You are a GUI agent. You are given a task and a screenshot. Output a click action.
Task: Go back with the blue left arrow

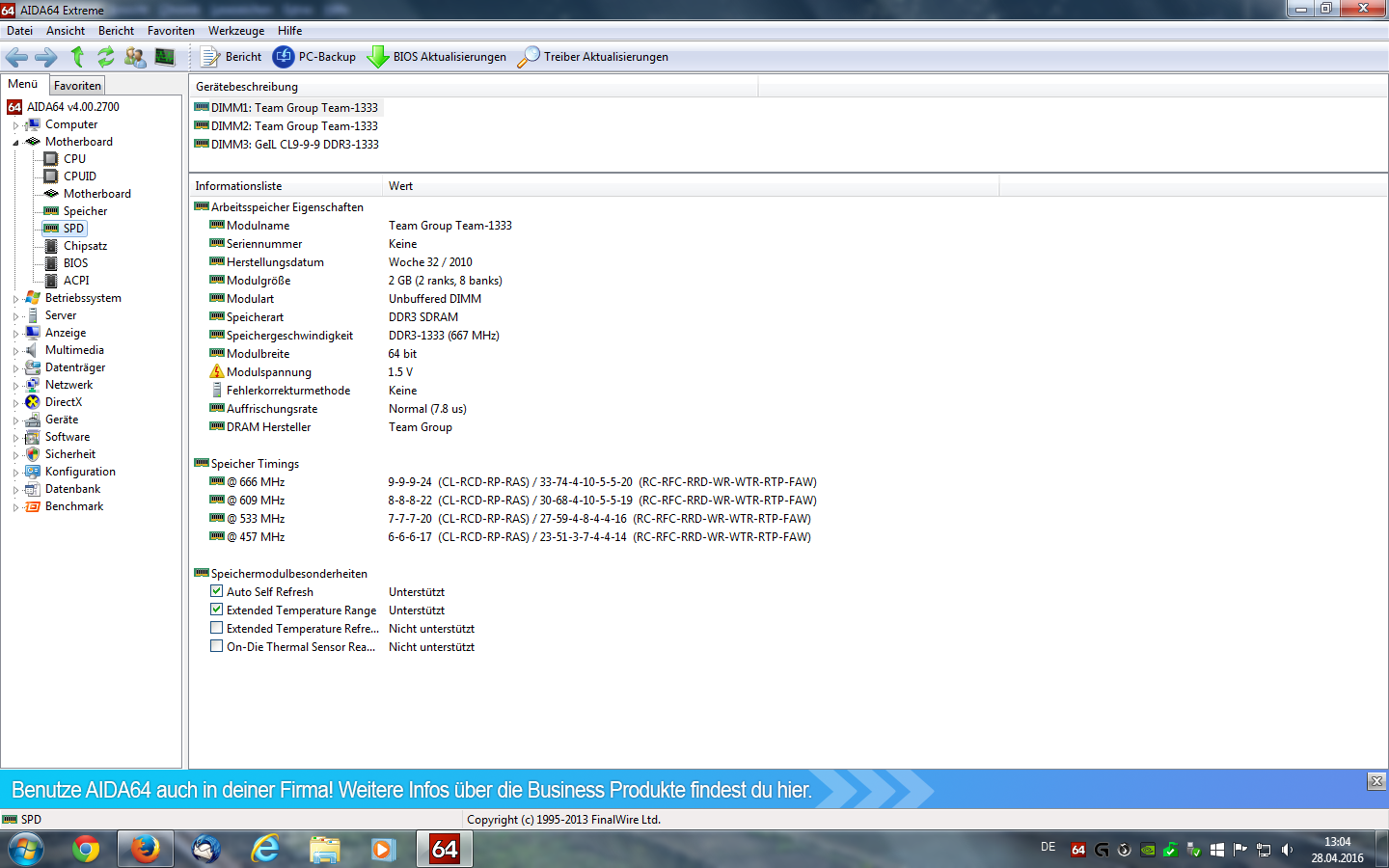(x=16, y=57)
